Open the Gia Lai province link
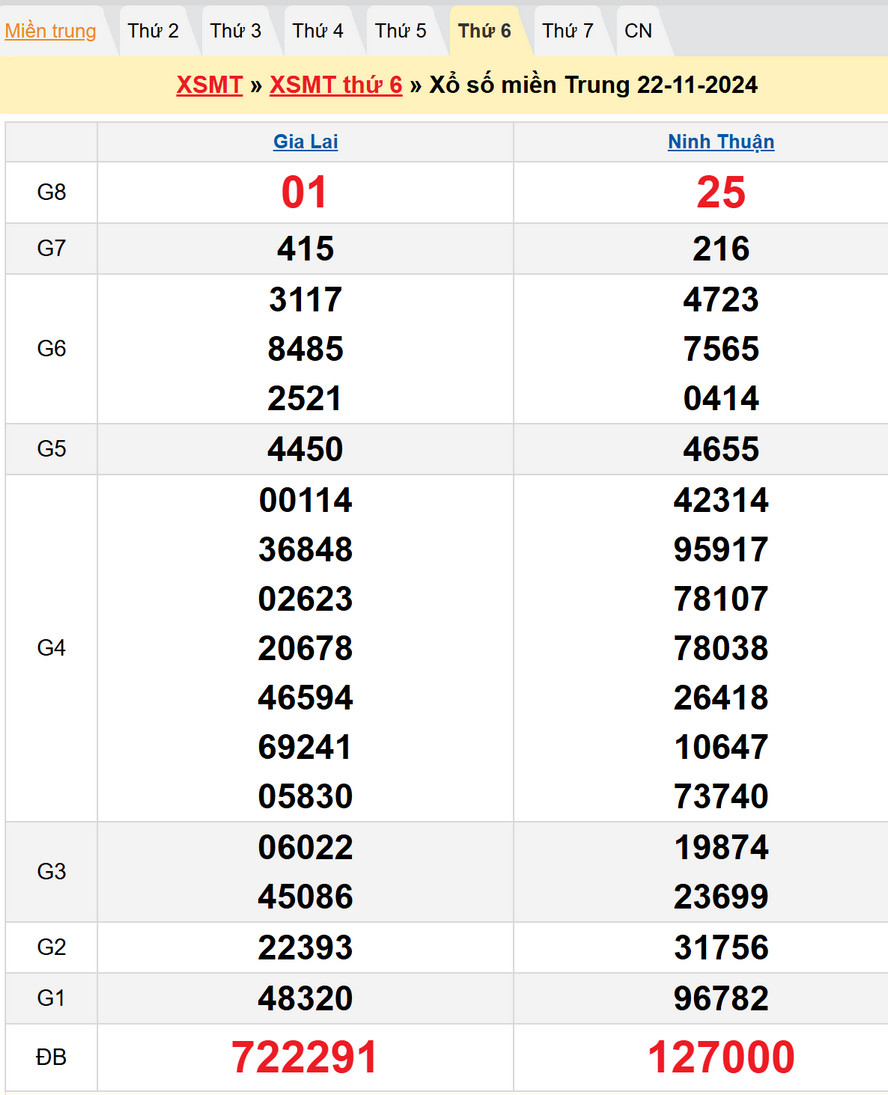Viewport: 888px width, 1095px height. (x=305, y=142)
